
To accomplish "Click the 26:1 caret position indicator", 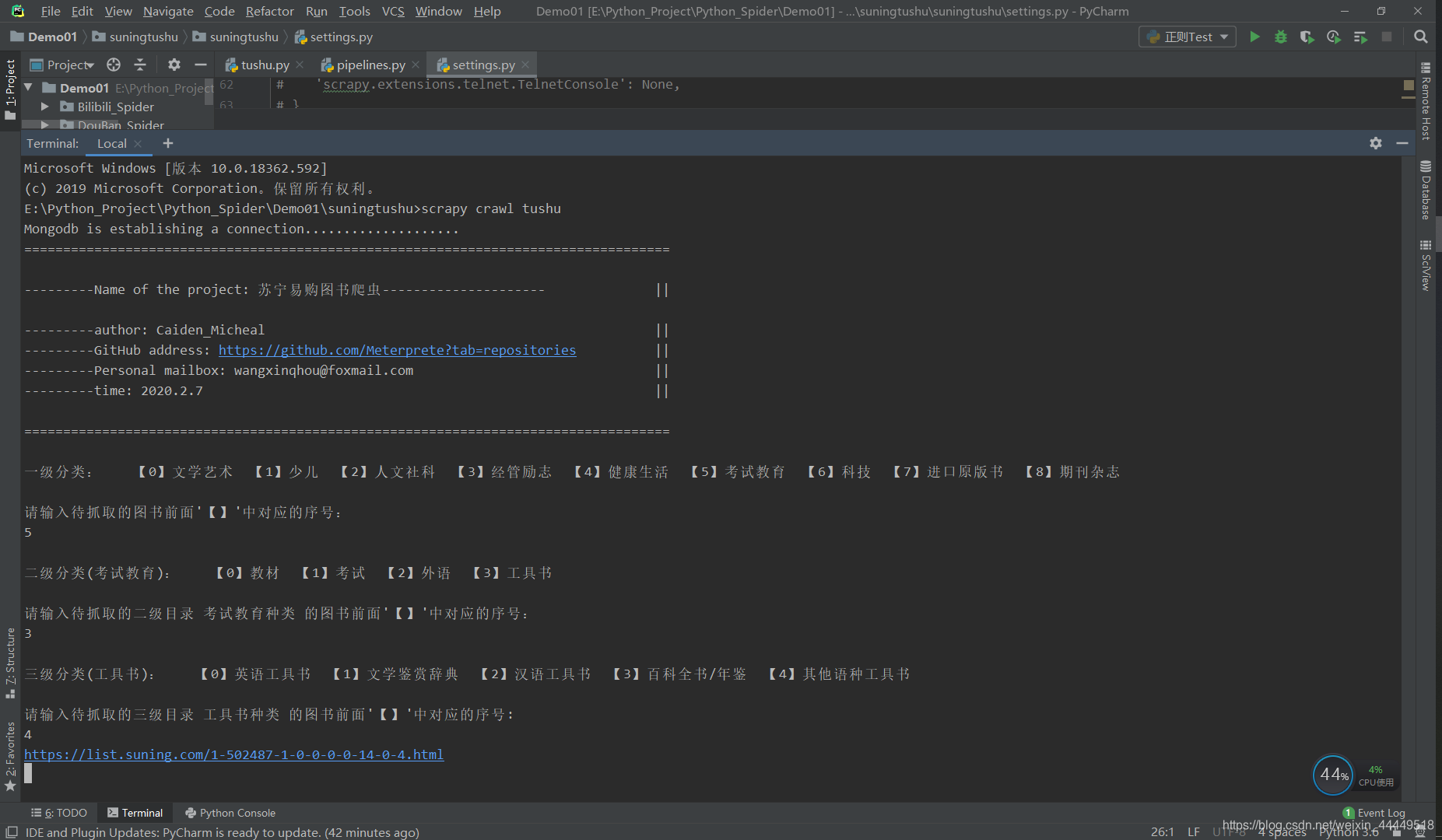I will point(1162,832).
